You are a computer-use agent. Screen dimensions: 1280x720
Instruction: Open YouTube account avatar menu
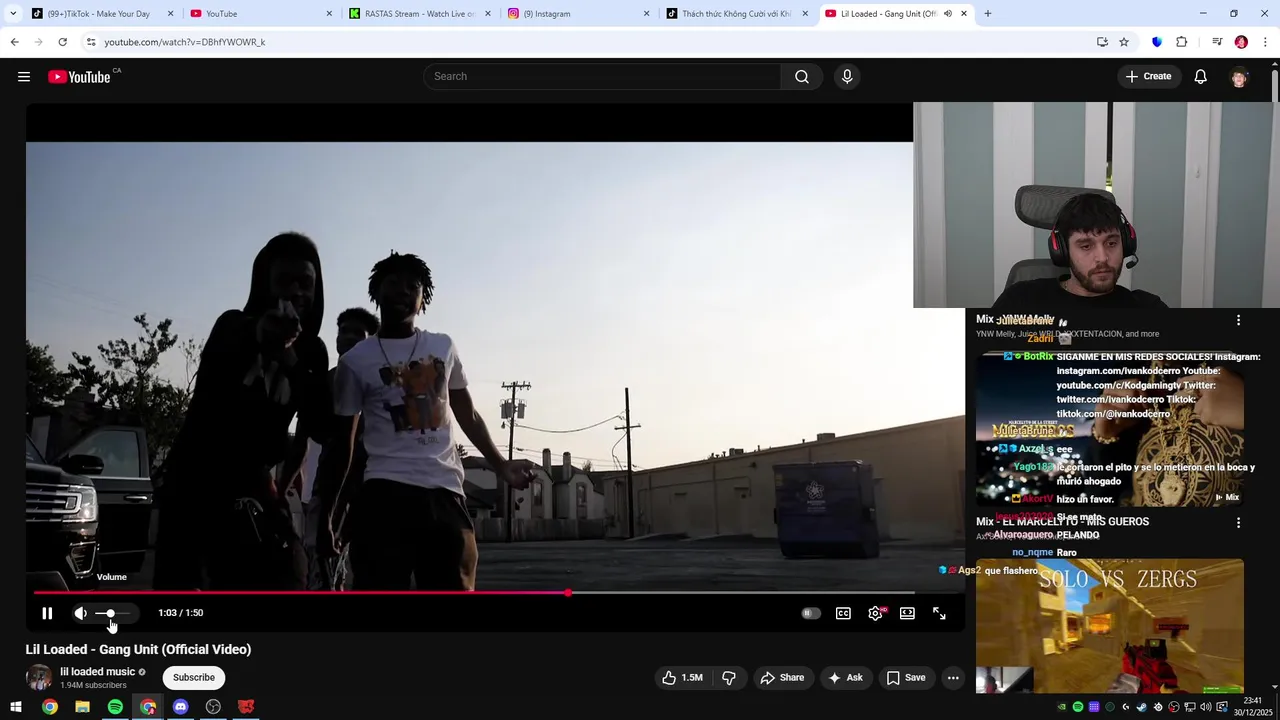pyautogui.click(x=1240, y=77)
